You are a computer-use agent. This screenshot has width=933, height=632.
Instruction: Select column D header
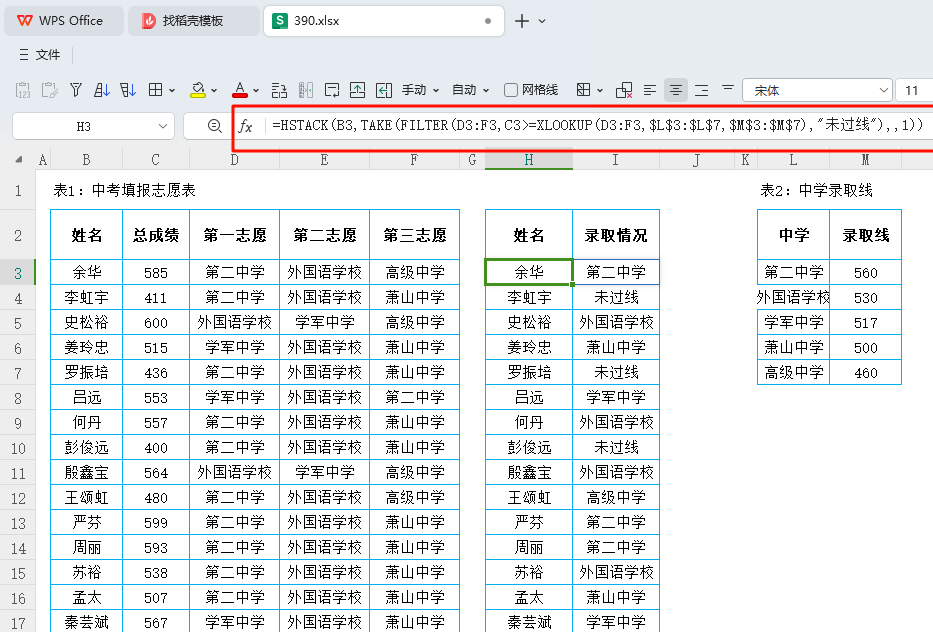coord(234,159)
